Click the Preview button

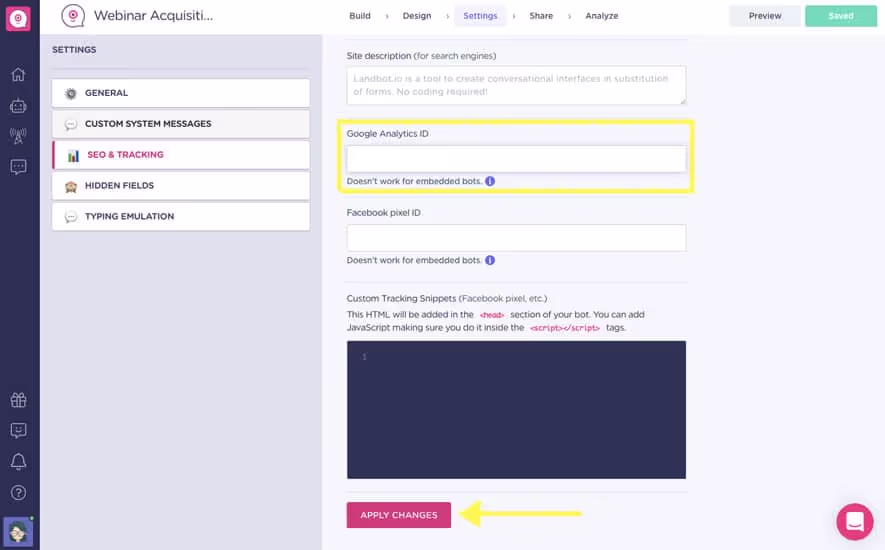tap(765, 16)
